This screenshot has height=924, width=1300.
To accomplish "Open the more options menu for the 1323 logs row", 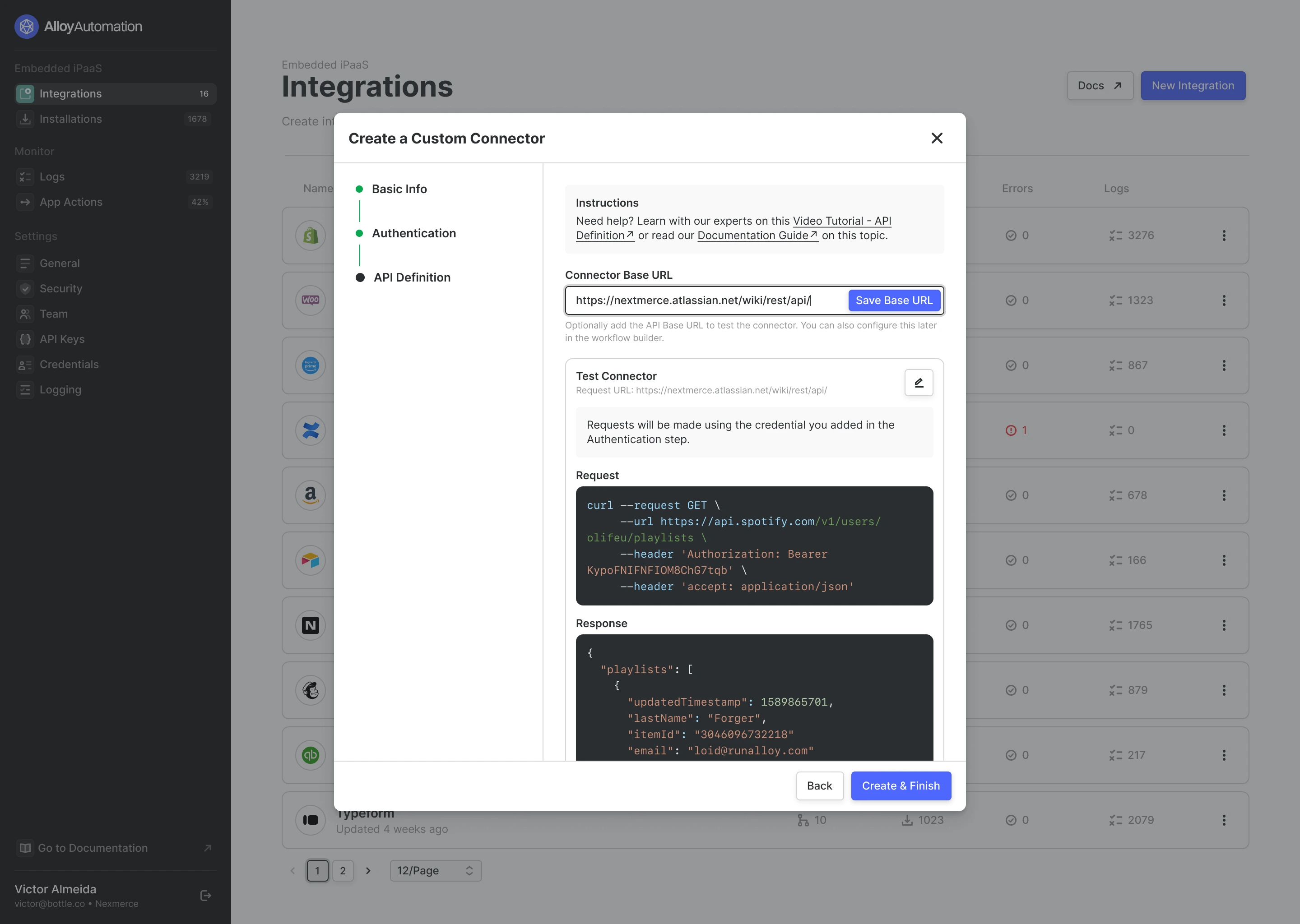I will tap(1224, 300).
